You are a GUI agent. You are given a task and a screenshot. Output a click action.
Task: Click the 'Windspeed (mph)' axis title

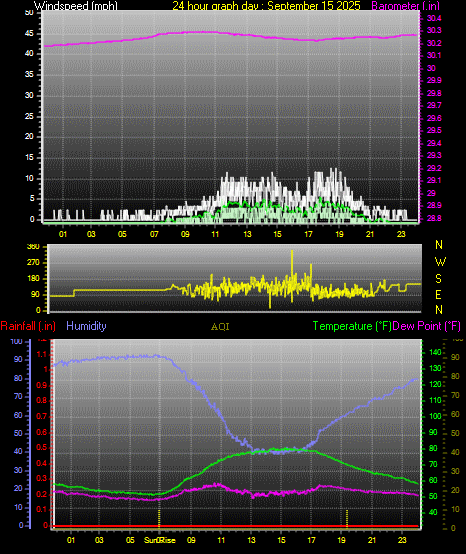click(x=76, y=6)
